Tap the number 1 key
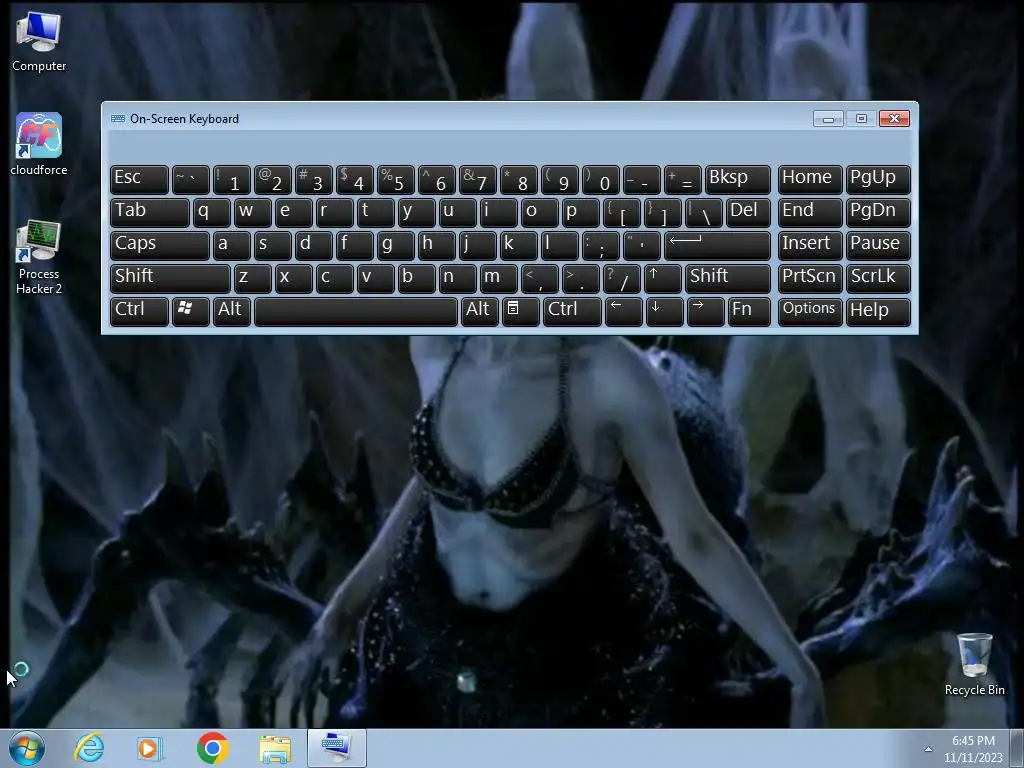The width and height of the screenshot is (1024, 768). 231,180
